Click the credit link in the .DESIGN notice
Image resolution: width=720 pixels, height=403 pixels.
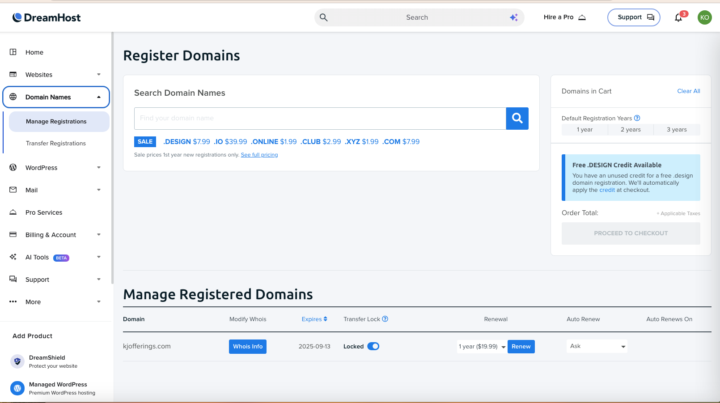(607, 190)
